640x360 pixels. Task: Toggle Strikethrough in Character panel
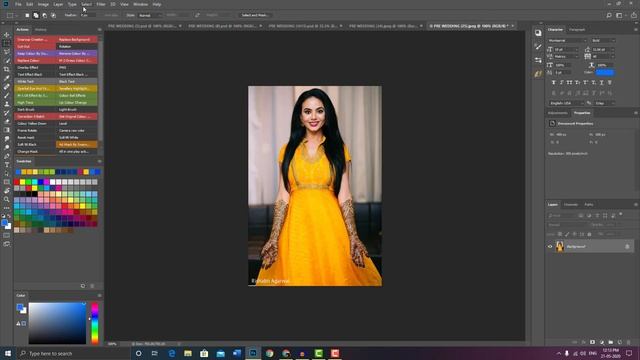[x=610, y=82]
